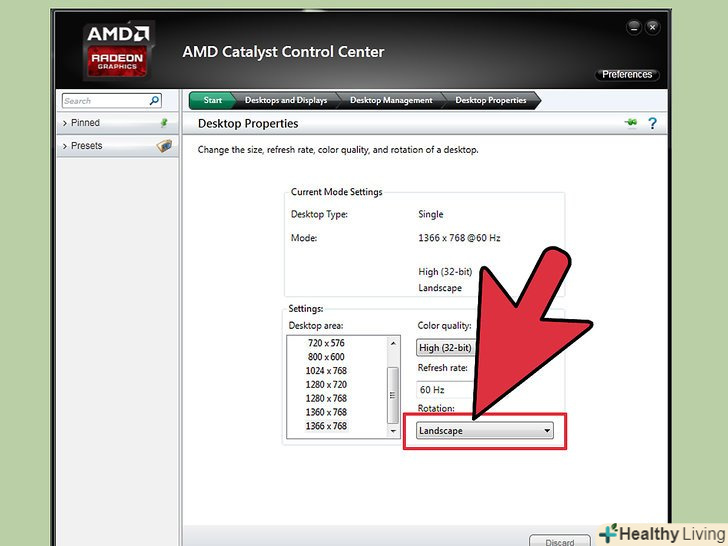Minimize the Catalyst Control Center window
The height and width of the screenshot is (546, 728).
tap(634, 27)
